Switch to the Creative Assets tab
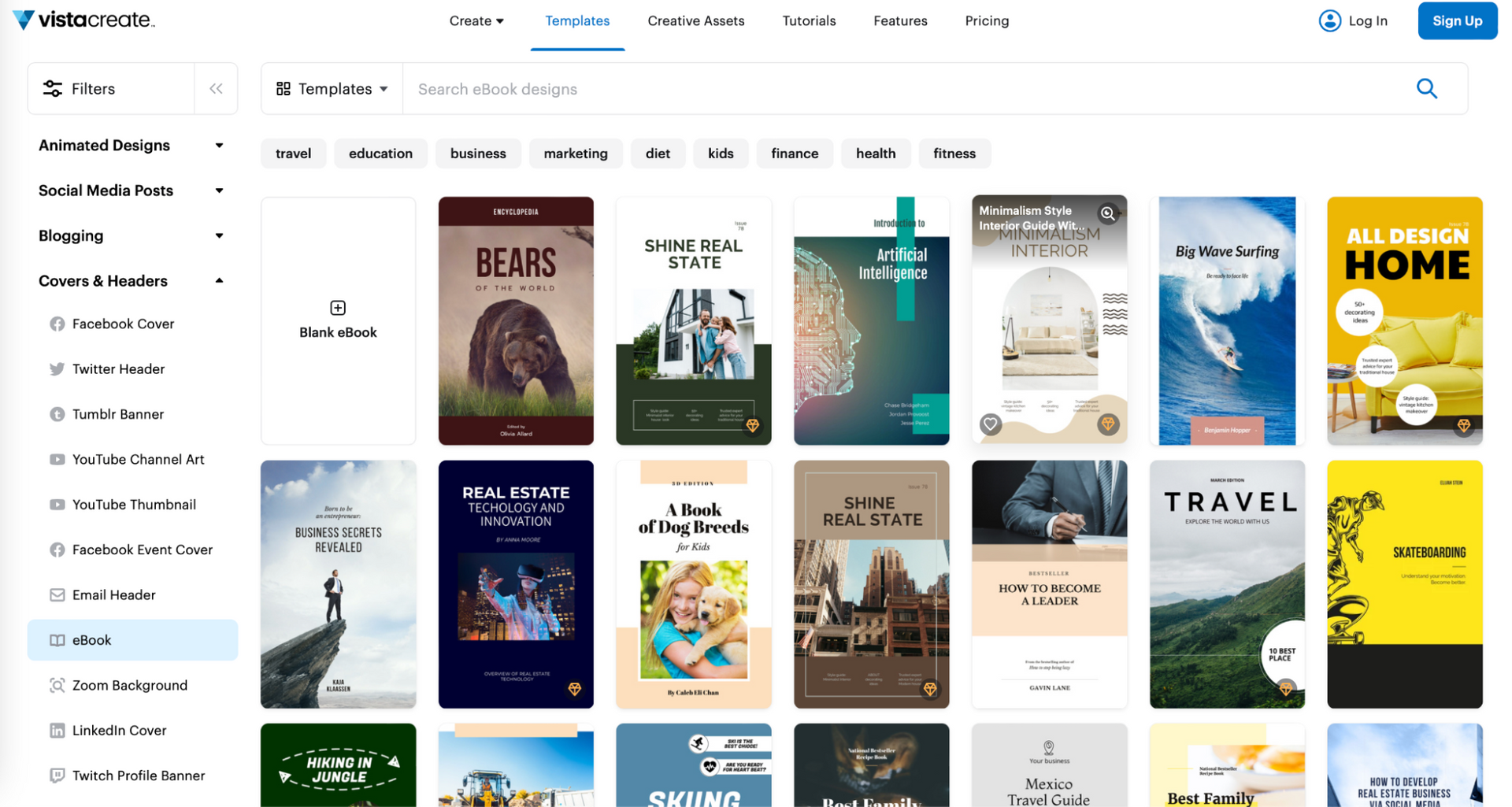Viewport: 1512px width, 807px height. coord(695,20)
